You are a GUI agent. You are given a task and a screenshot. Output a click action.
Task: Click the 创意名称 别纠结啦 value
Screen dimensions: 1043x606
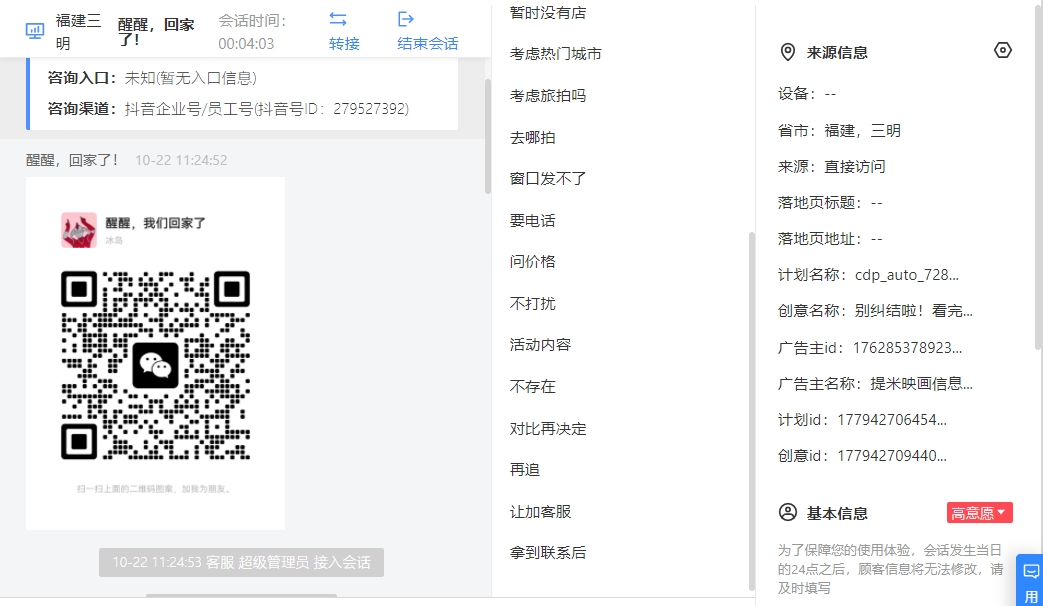(x=914, y=311)
